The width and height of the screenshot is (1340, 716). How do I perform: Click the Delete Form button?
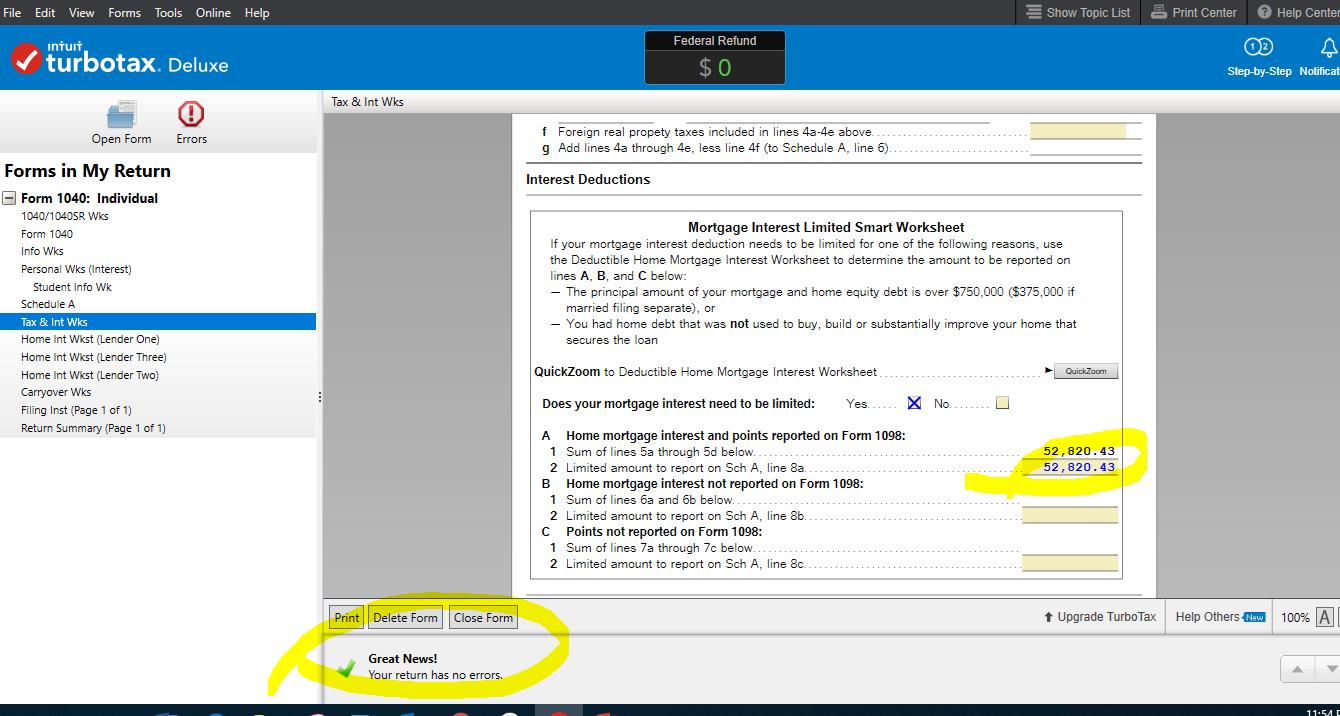405,618
